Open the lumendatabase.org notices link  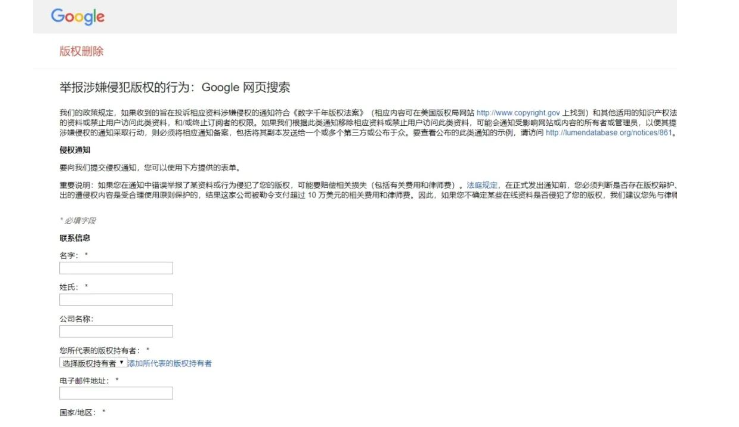[608, 133]
